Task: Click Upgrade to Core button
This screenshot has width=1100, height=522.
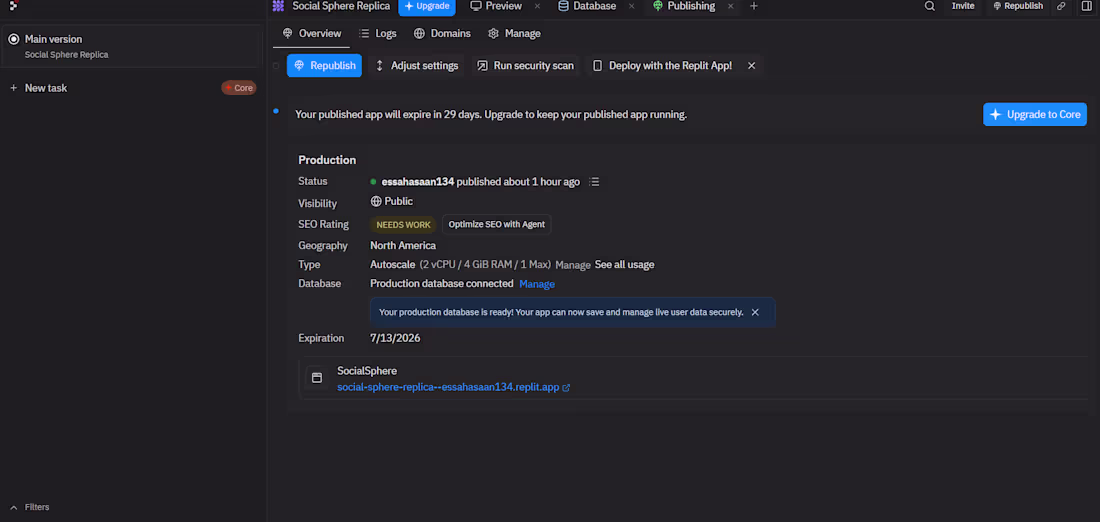Action: 1035,114
